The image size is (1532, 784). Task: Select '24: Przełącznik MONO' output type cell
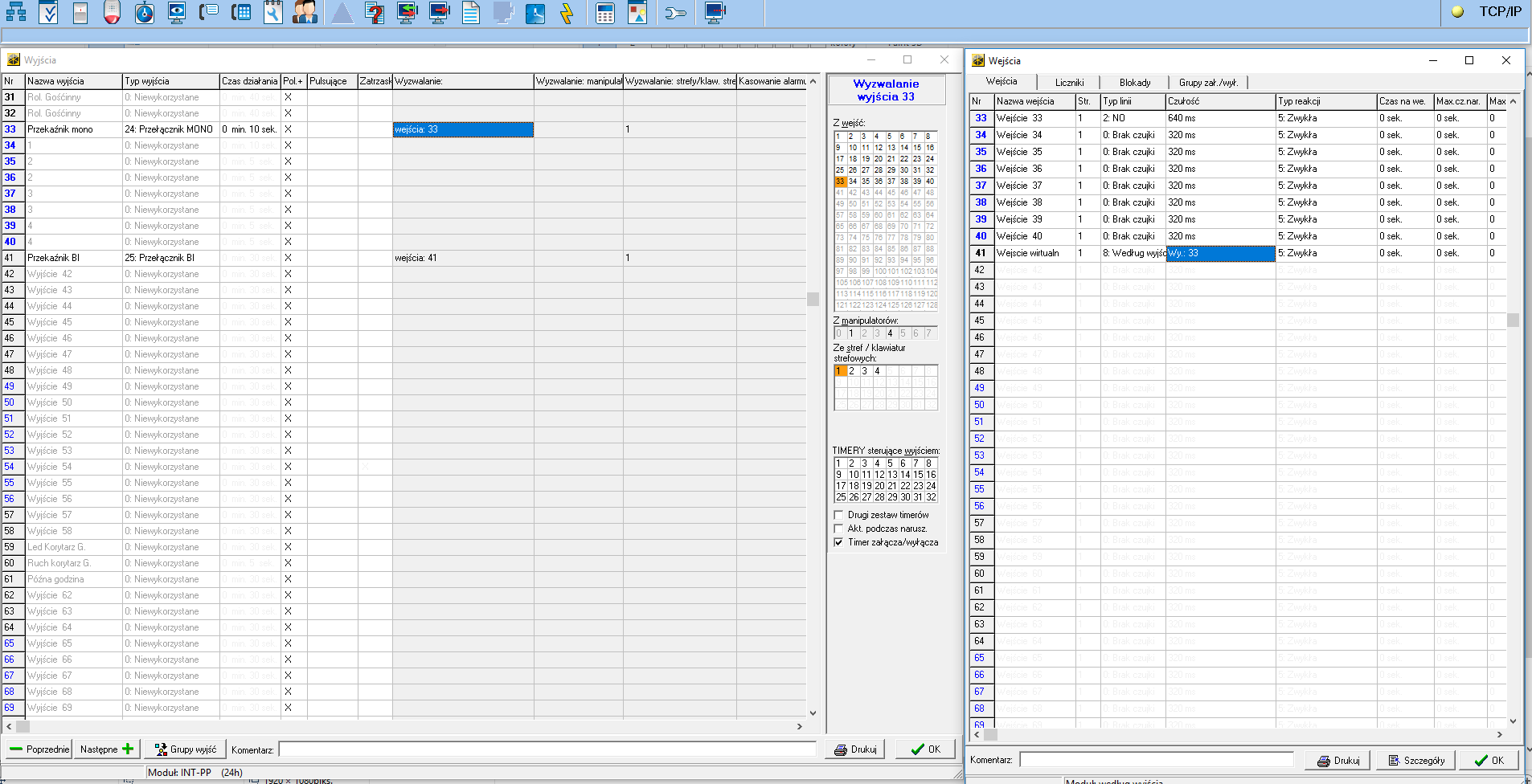170,129
